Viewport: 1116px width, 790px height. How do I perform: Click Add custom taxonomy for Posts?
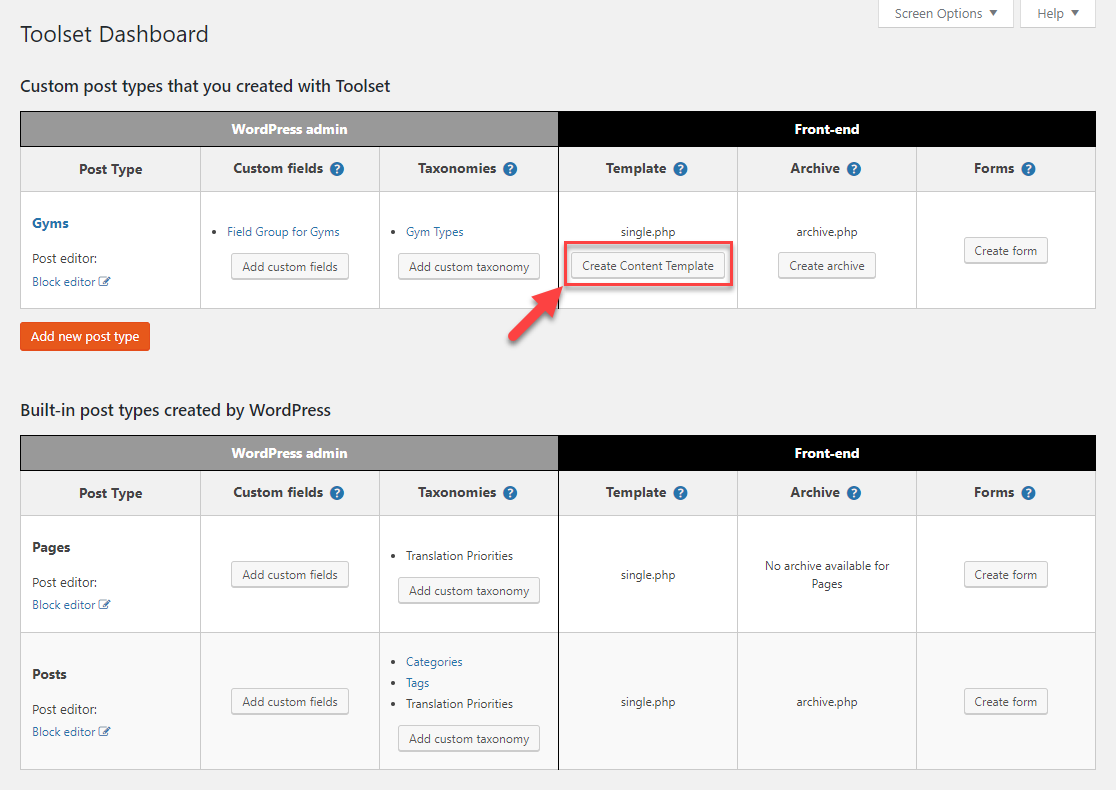click(469, 739)
